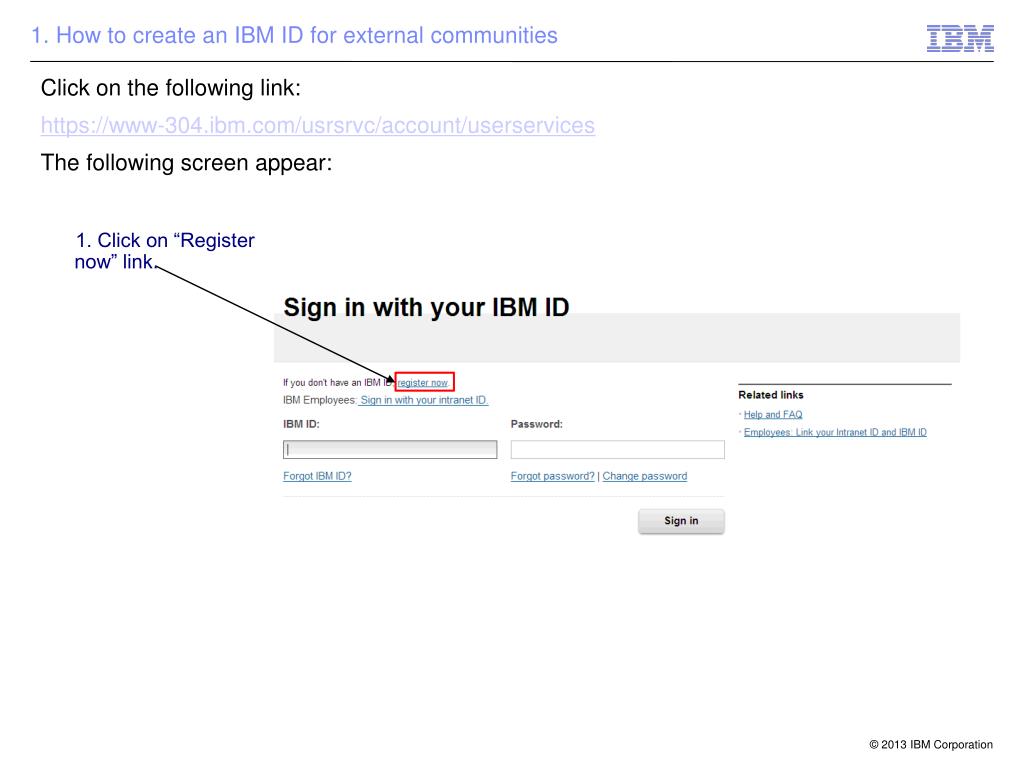The width and height of the screenshot is (1024, 768).
Task: Click the IBM logo in the slide corner
Action: [x=960, y=38]
